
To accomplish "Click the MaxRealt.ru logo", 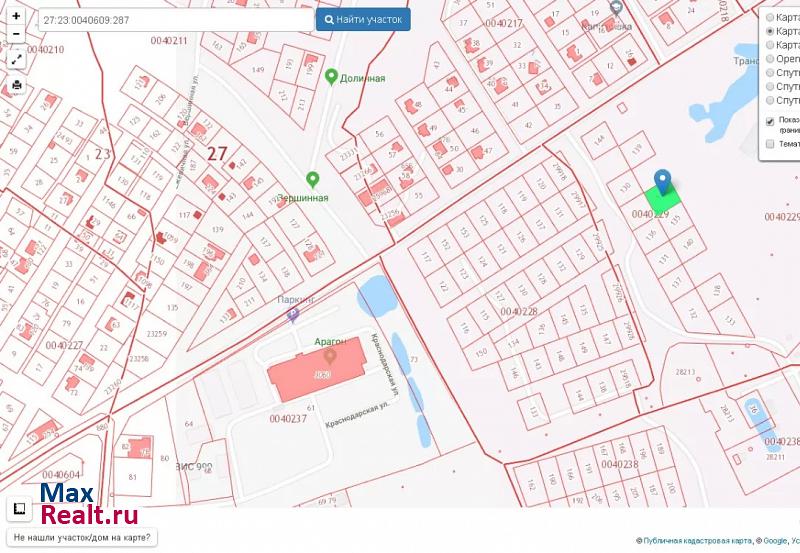I will pyautogui.click(x=88, y=505).
